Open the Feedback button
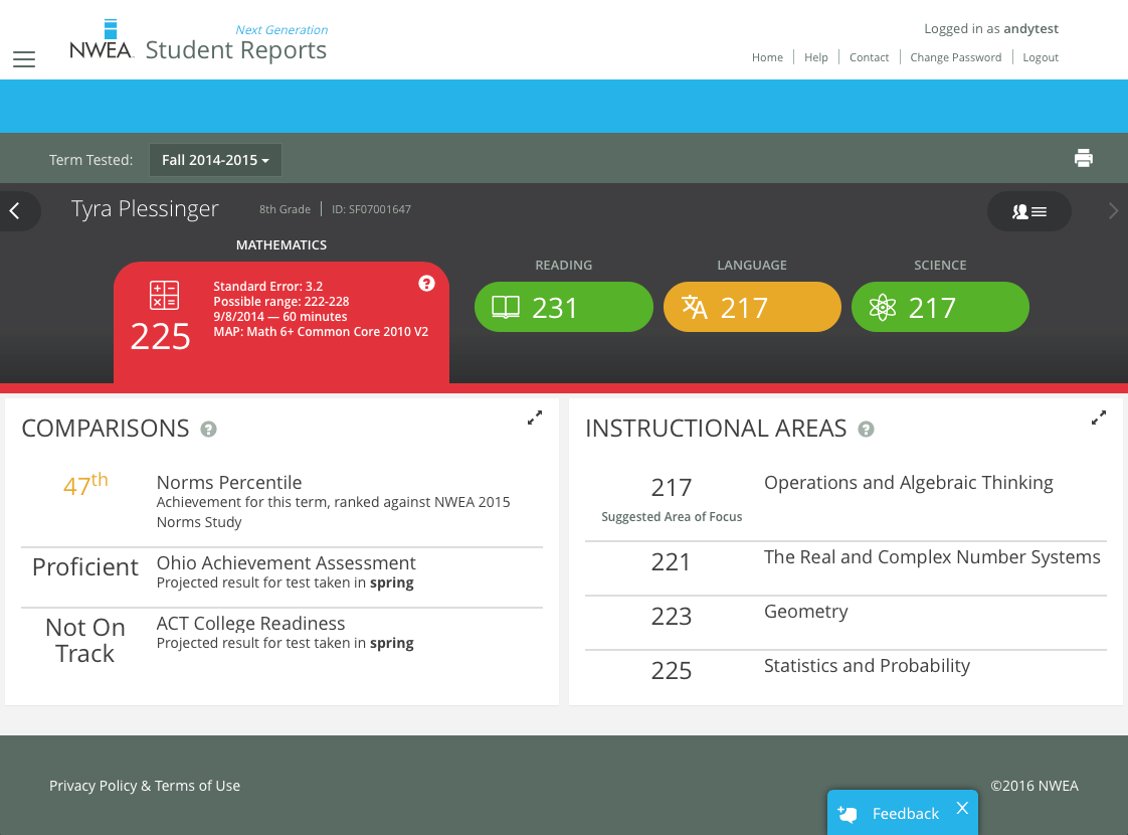 (903, 813)
